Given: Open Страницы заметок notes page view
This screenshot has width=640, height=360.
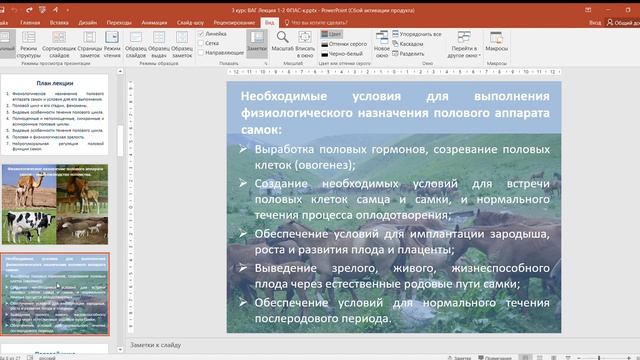Looking at the screenshot, I should (89, 44).
